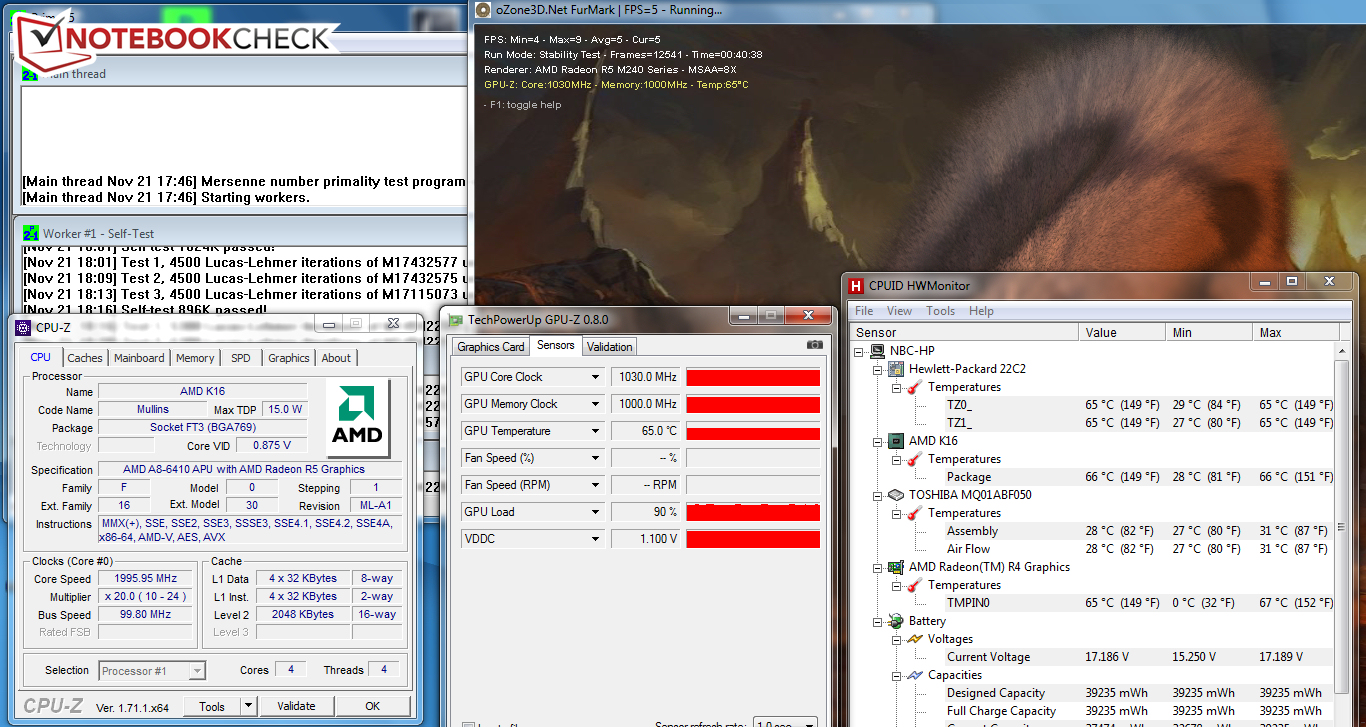Select the GPU-Z Sensors tab
Screen dimensions: 1366x727
coord(556,346)
